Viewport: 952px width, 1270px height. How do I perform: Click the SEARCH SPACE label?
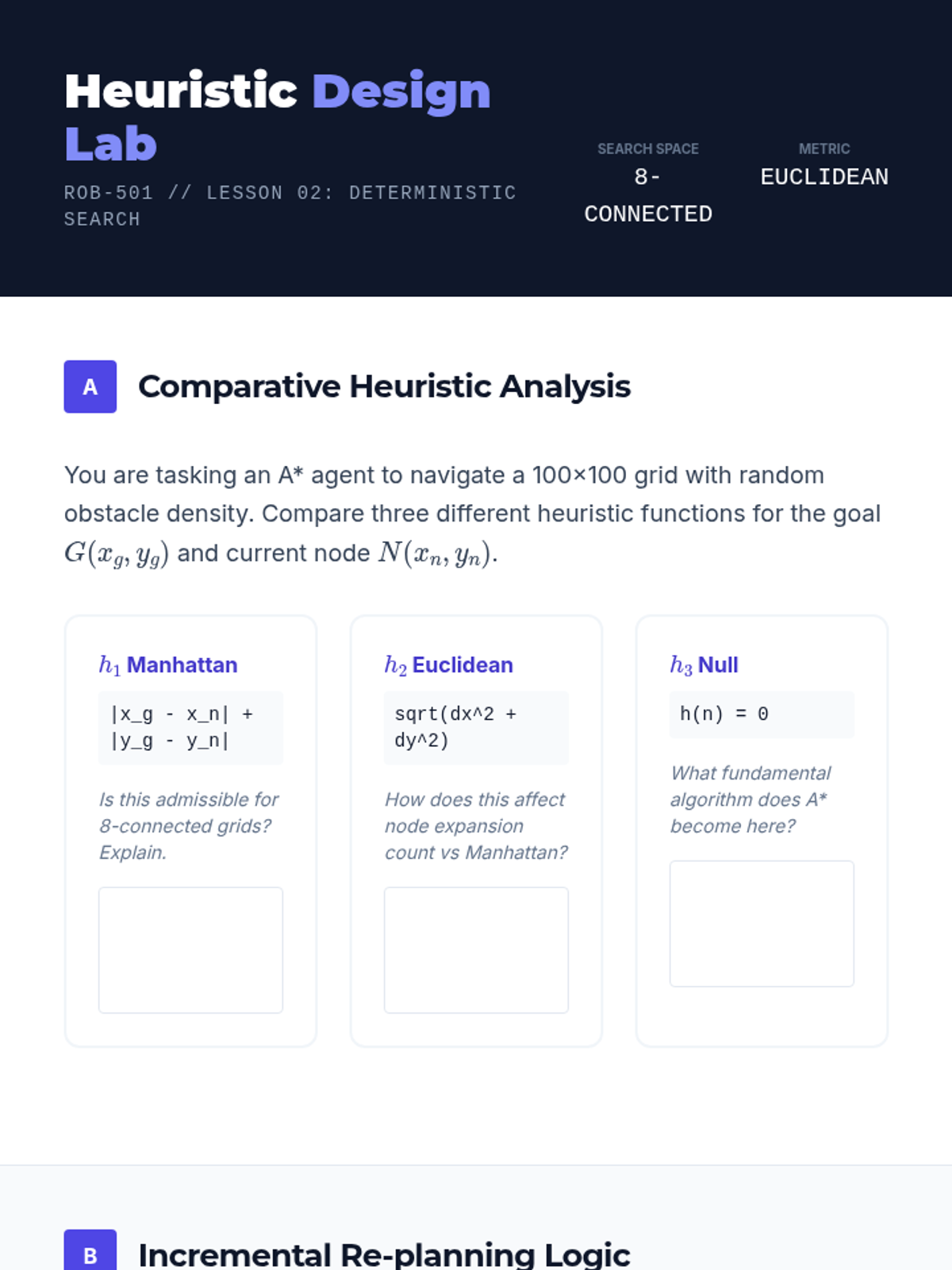(x=647, y=148)
